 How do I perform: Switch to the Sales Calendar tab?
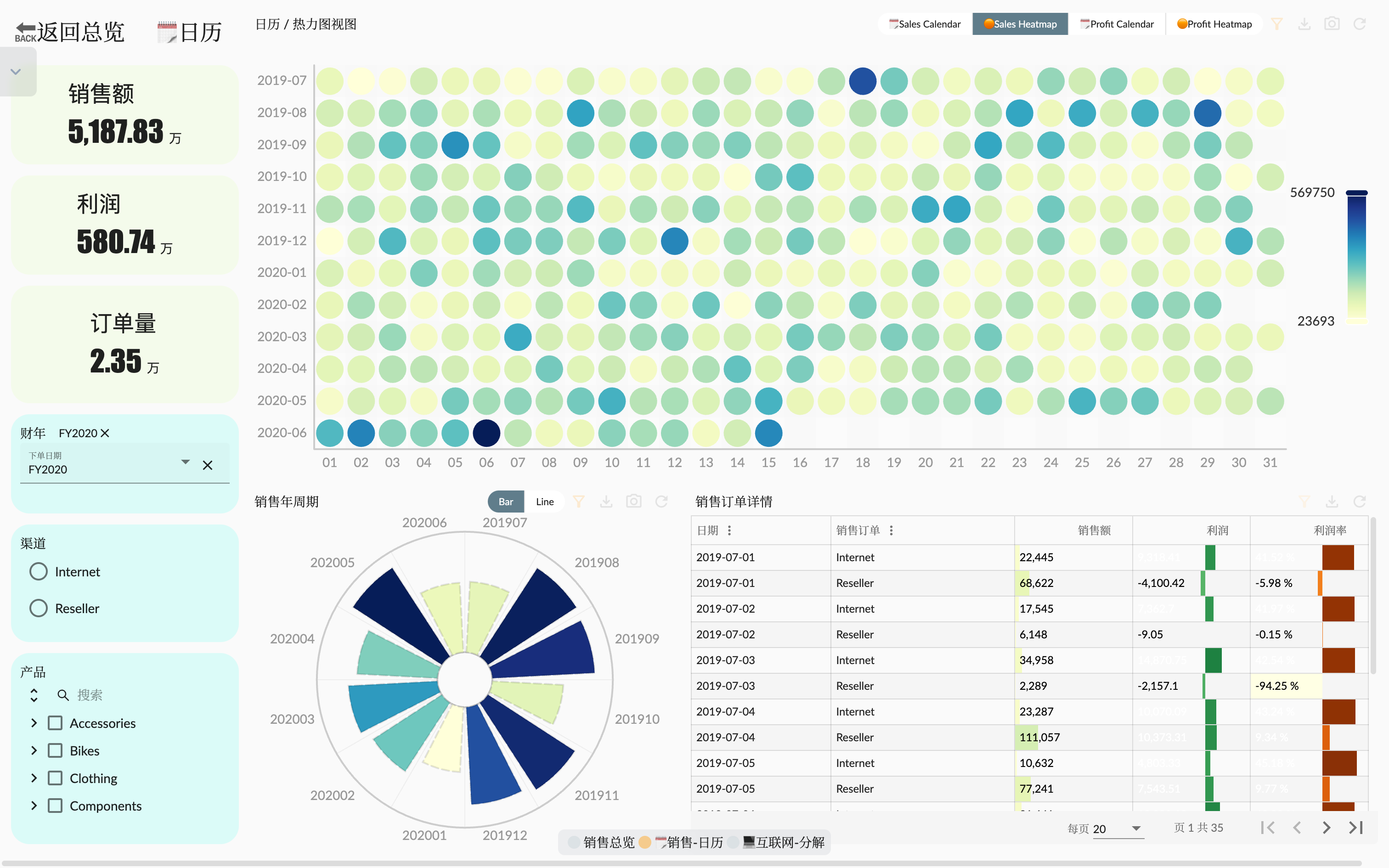click(x=925, y=24)
